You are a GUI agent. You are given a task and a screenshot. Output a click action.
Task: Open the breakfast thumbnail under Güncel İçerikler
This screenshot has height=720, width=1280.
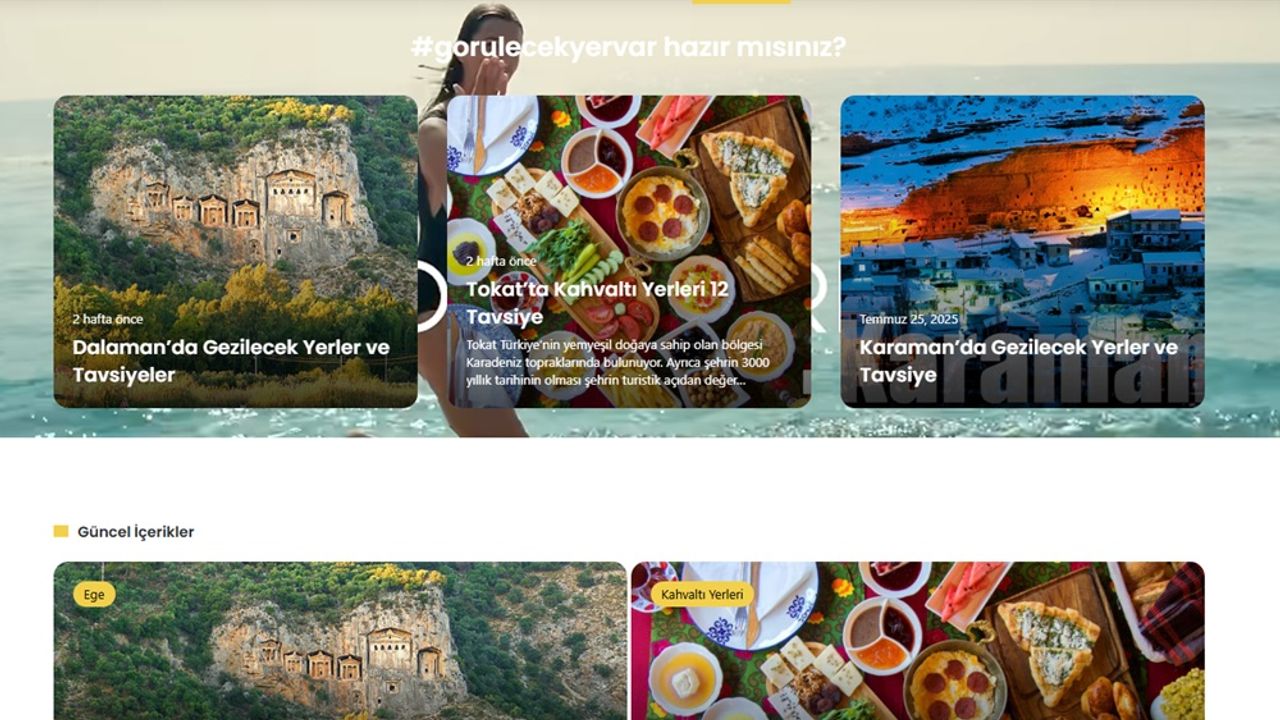tap(918, 641)
